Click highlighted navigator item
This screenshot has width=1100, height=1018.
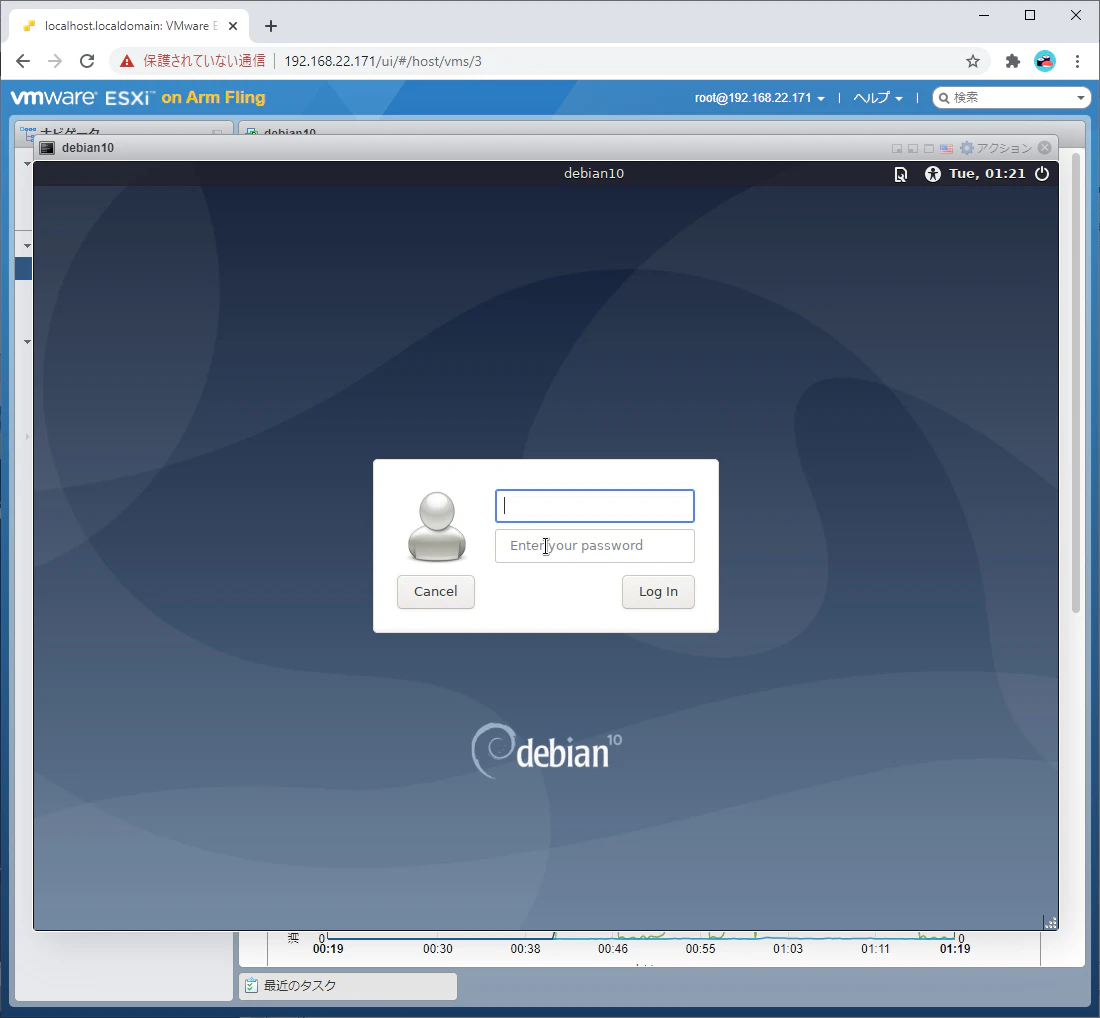(24, 269)
